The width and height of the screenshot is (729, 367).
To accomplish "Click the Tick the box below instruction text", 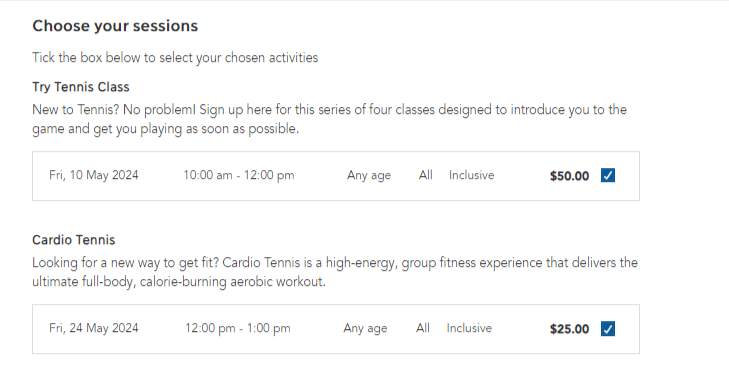I will (x=175, y=58).
